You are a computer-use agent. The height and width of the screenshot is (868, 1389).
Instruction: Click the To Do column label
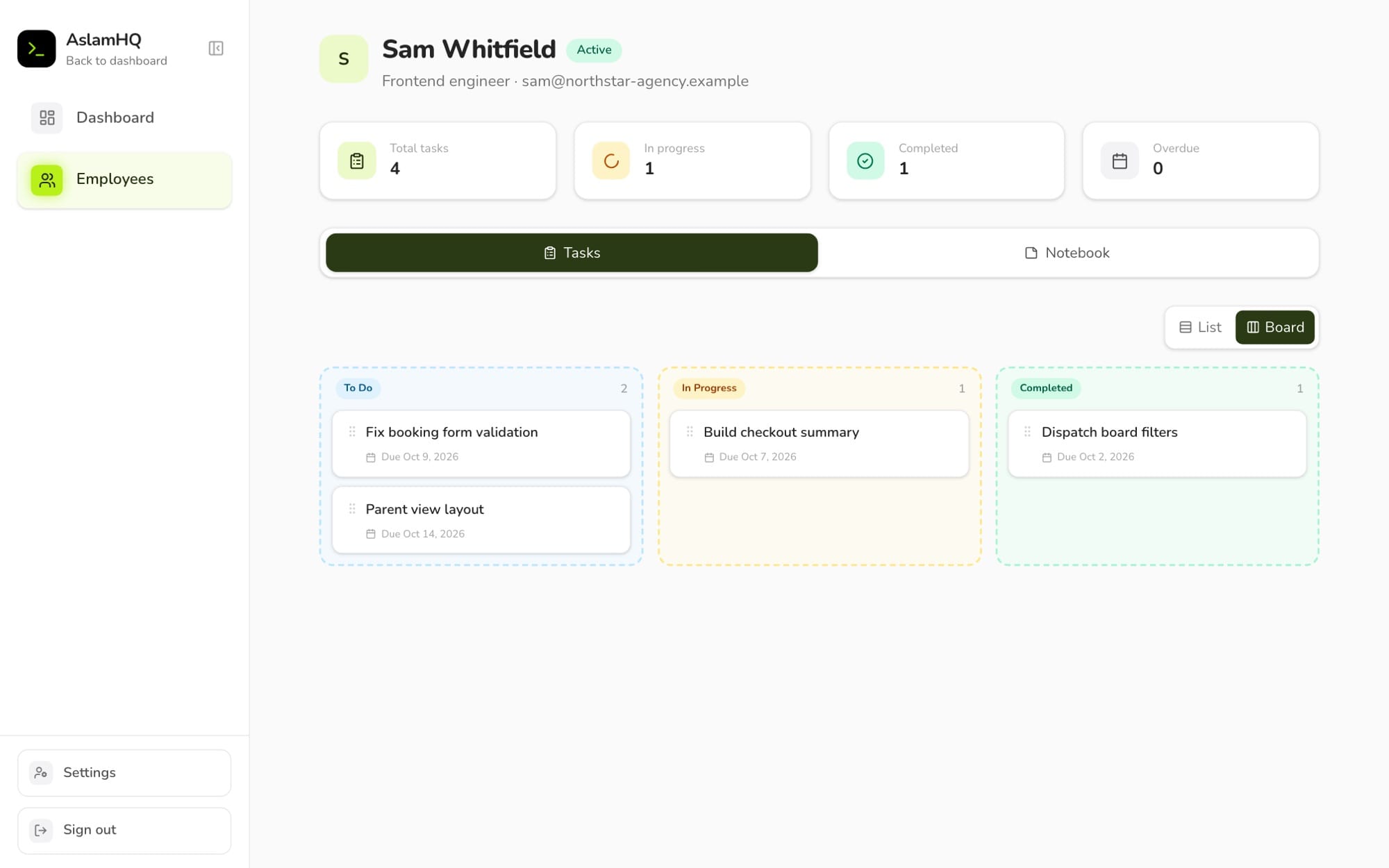pos(358,388)
